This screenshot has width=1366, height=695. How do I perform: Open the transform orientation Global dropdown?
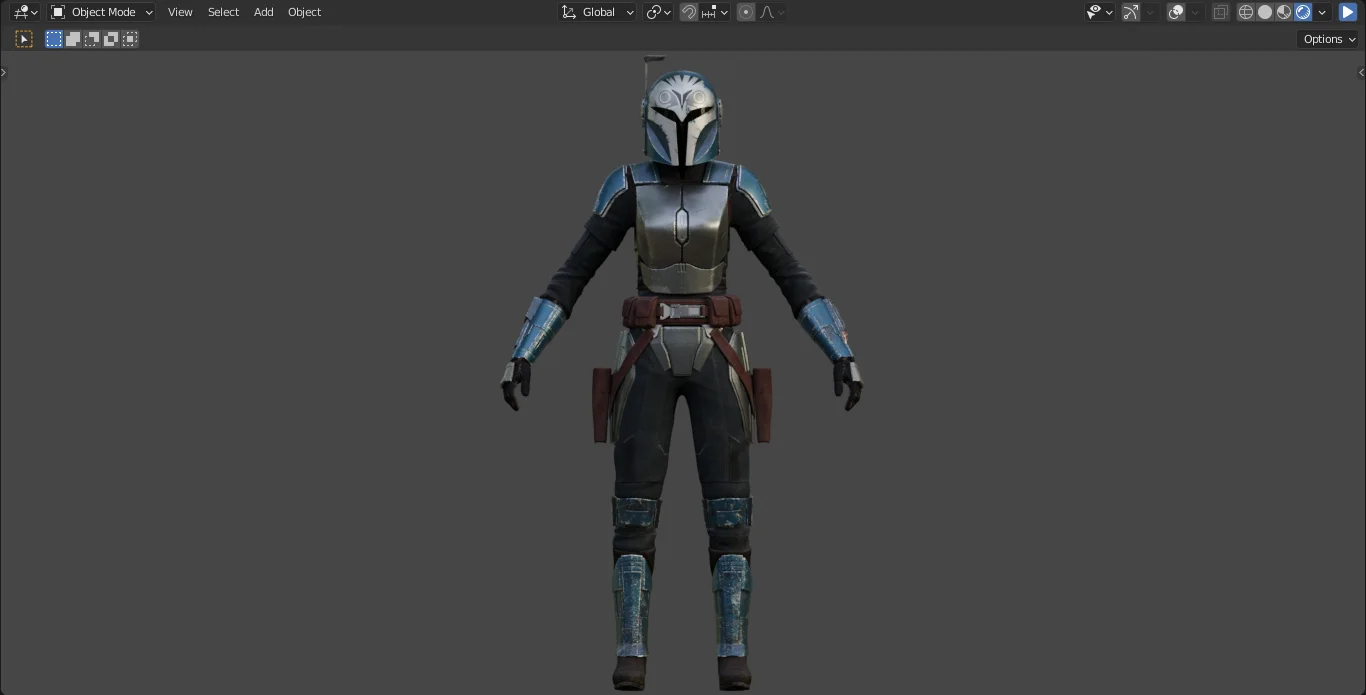597,11
